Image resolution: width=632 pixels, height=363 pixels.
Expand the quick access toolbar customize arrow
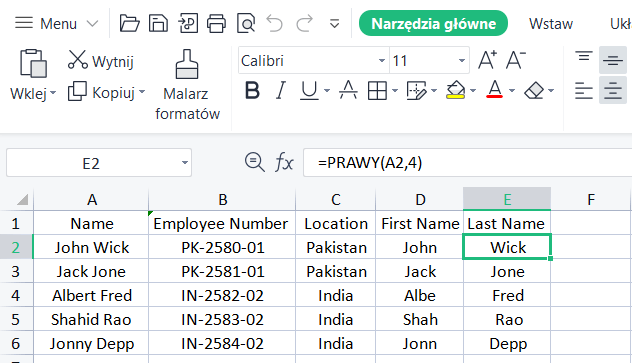pyautogui.click(x=334, y=24)
